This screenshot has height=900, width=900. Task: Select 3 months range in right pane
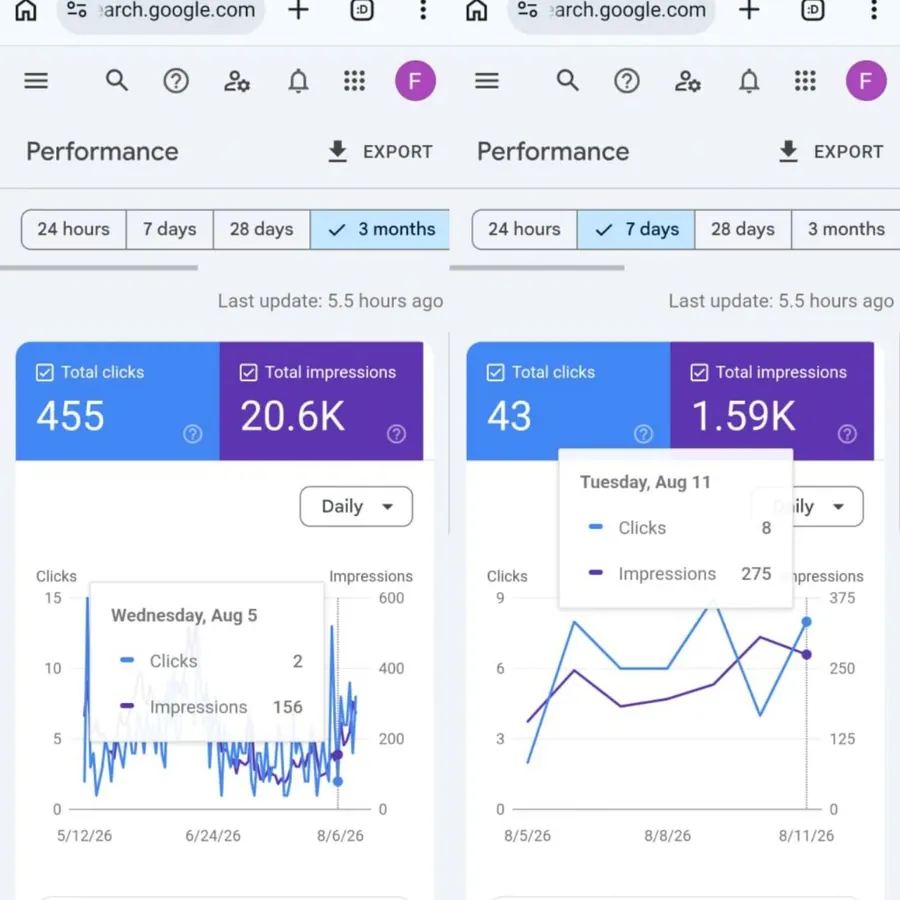(x=846, y=229)
